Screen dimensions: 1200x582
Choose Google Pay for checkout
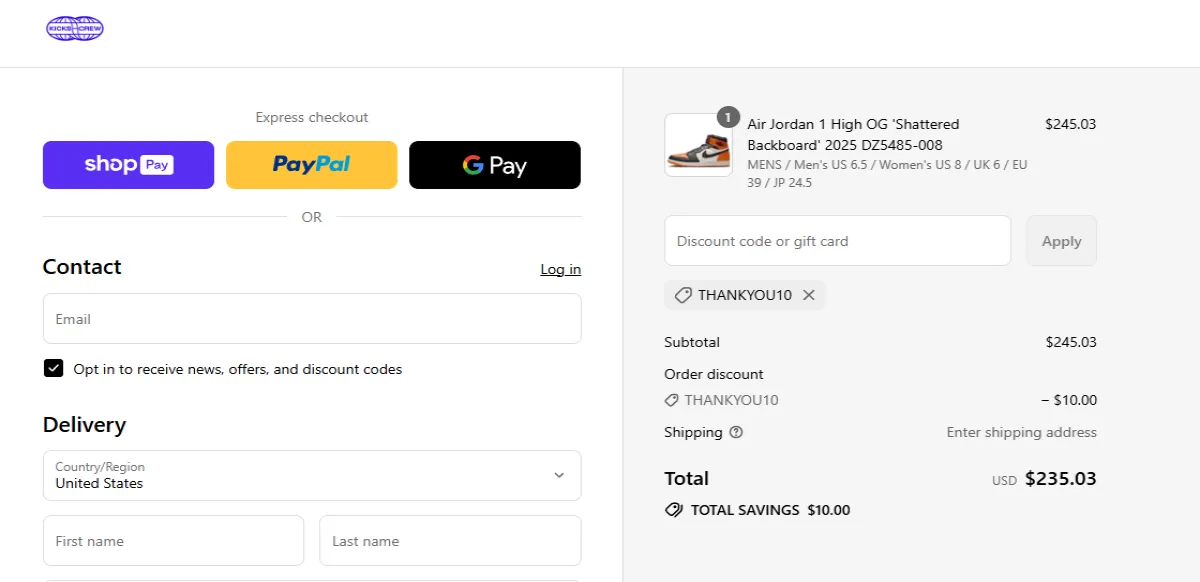tap(494, 164)
